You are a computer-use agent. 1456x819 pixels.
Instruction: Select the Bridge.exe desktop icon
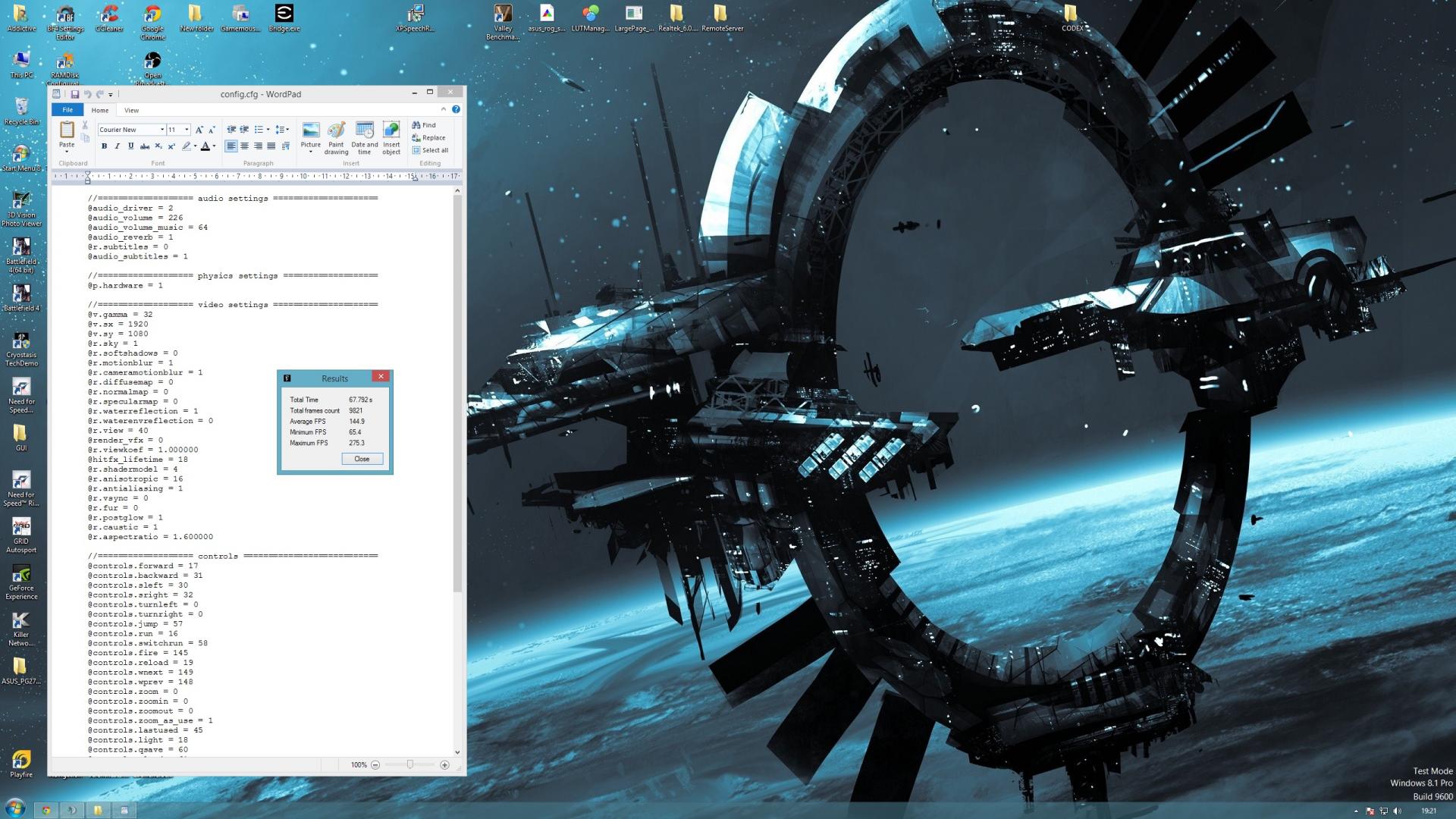(284, 19)
